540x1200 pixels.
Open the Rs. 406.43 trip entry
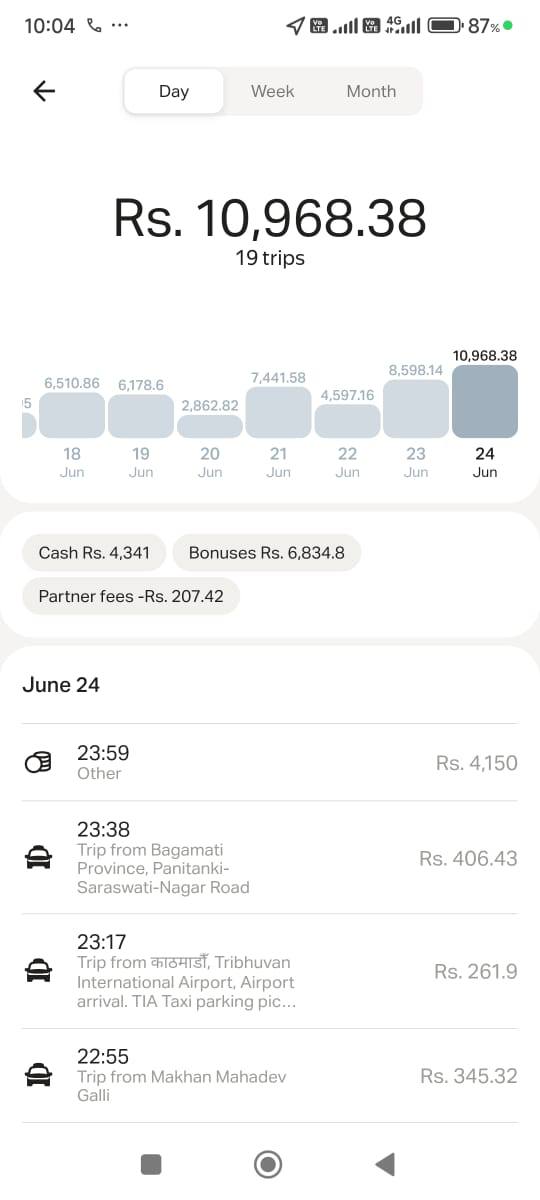tap(270, 858)
